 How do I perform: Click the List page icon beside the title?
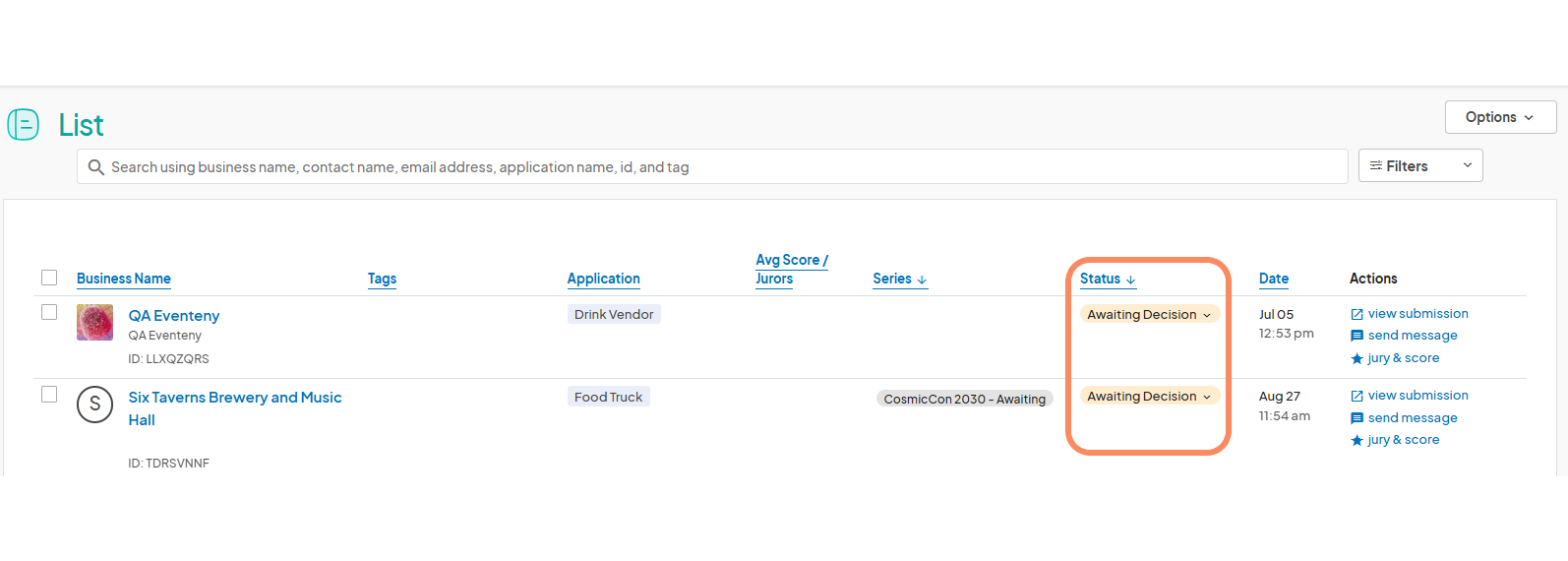[24, 125]
